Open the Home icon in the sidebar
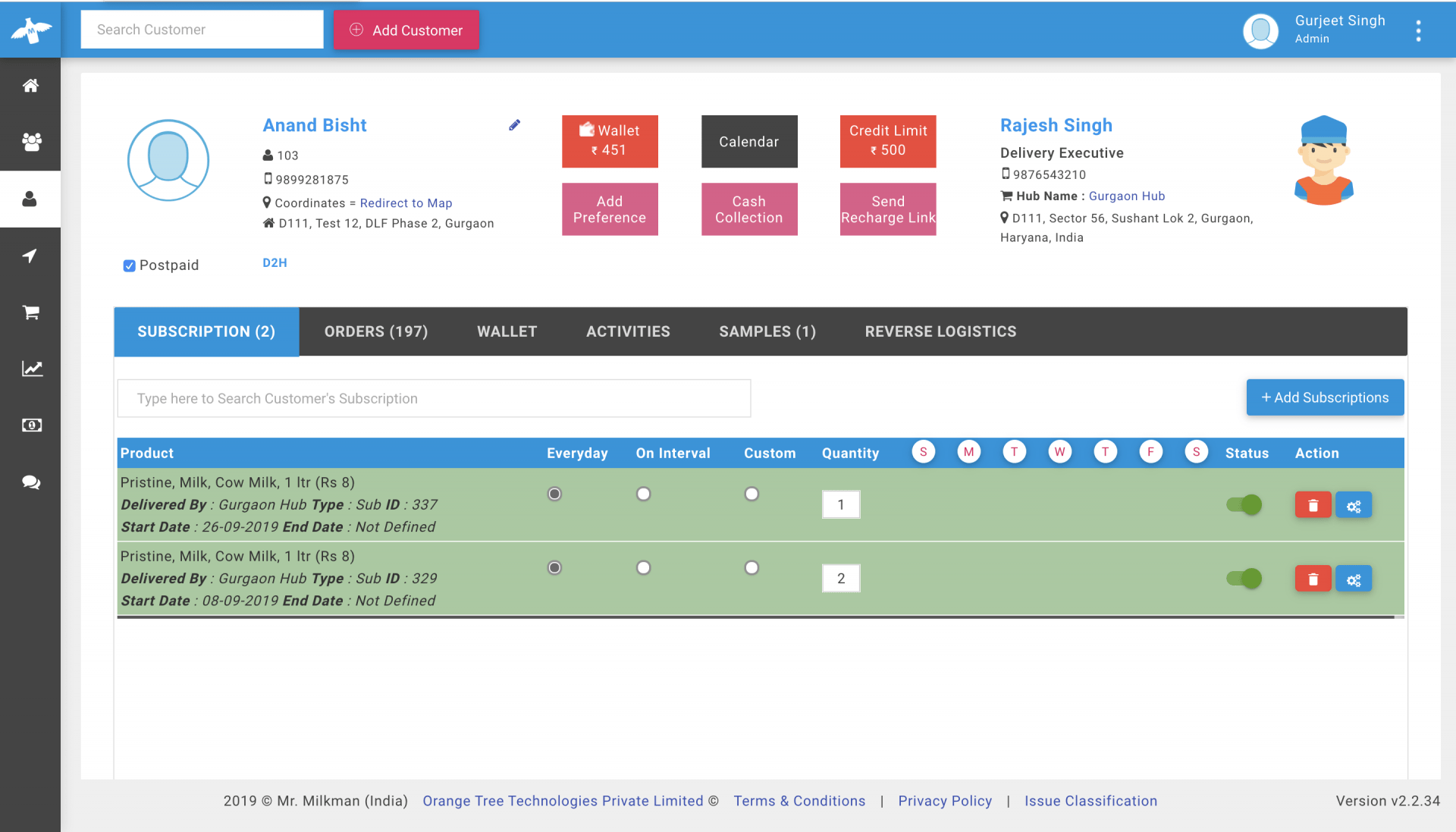The image size is (1456, 832). (30, 86)
